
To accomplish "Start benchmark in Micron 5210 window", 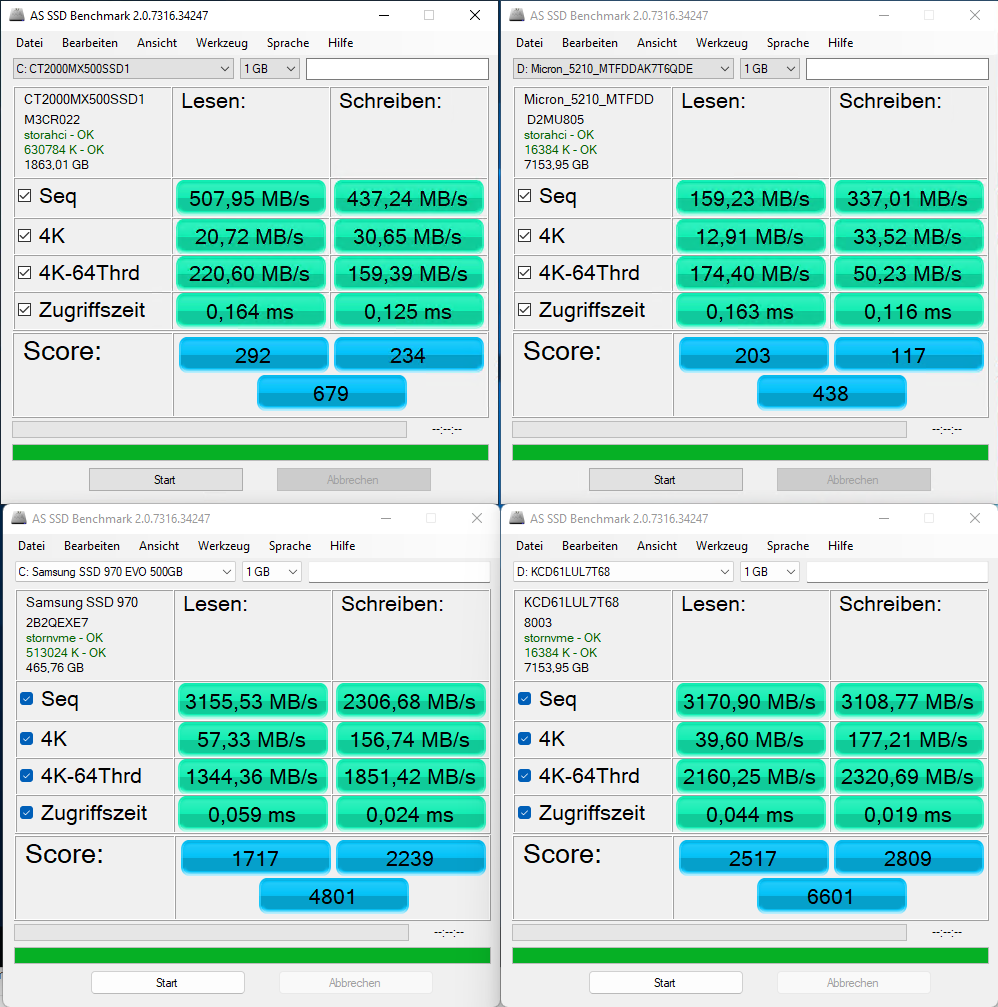I will [x=665, y=480].
